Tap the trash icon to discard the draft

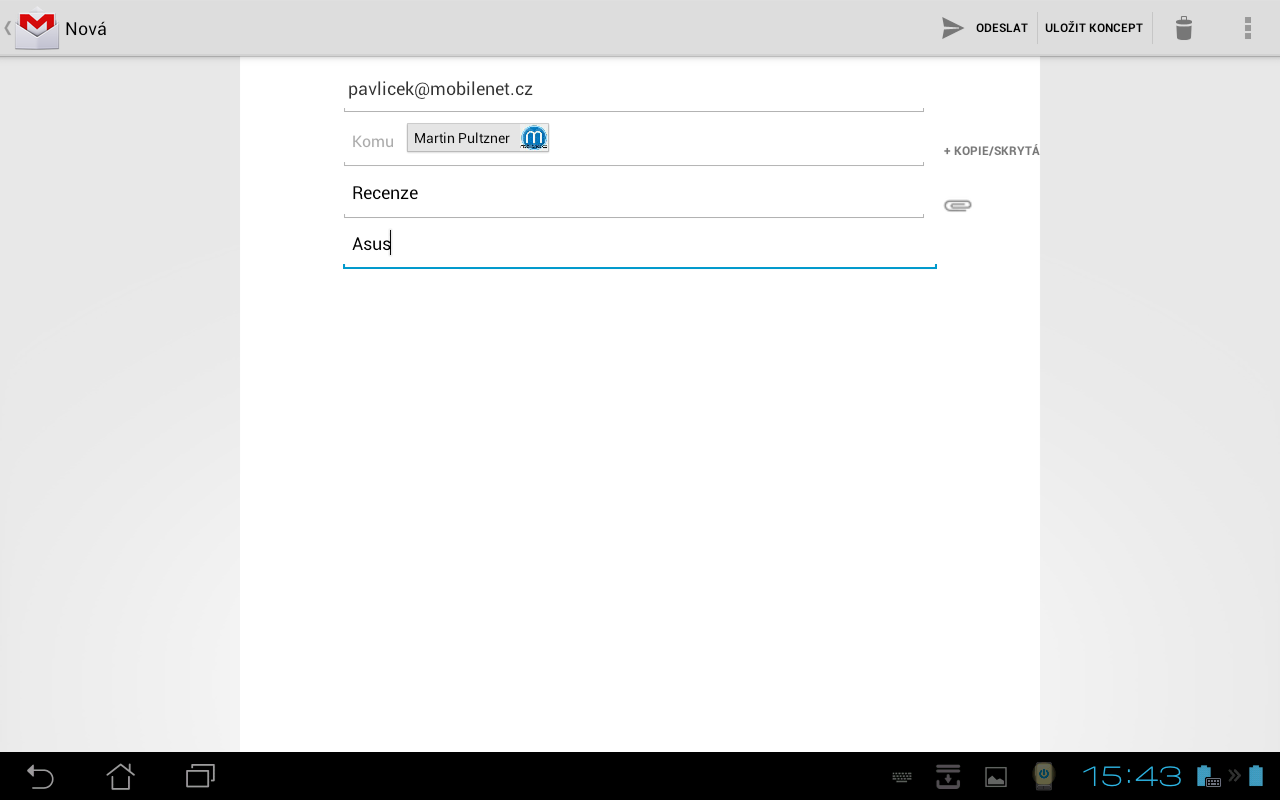1183,27
